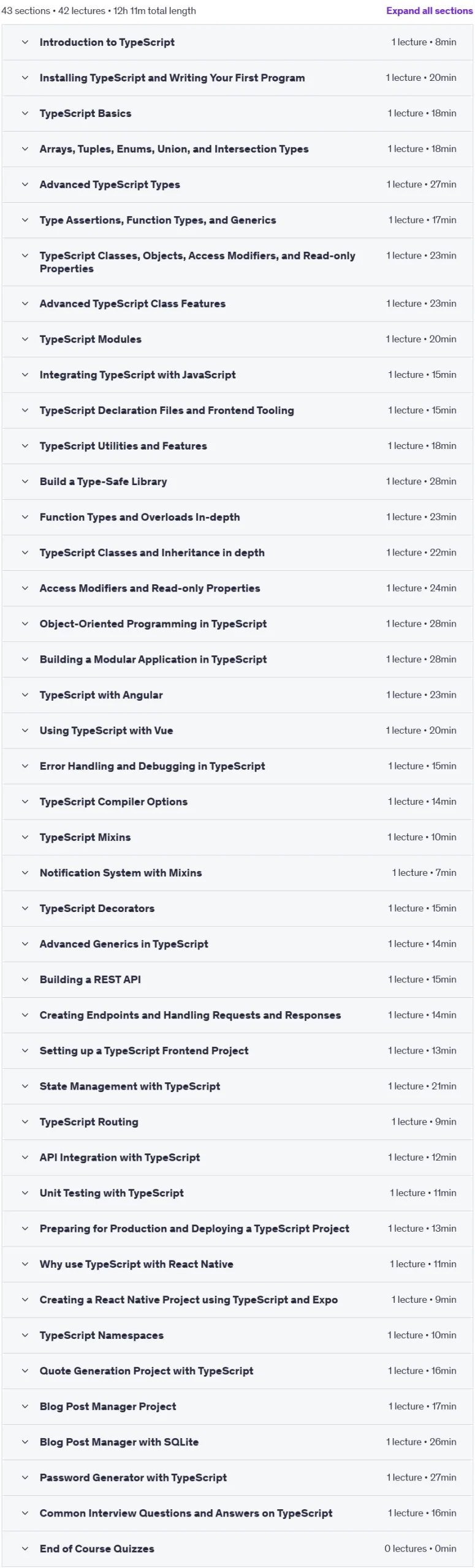The height and width of the screenshot is (1568, 475).
Task: Toggle chevron next to TypeScript Modules
Action: (x=25, y=339)
